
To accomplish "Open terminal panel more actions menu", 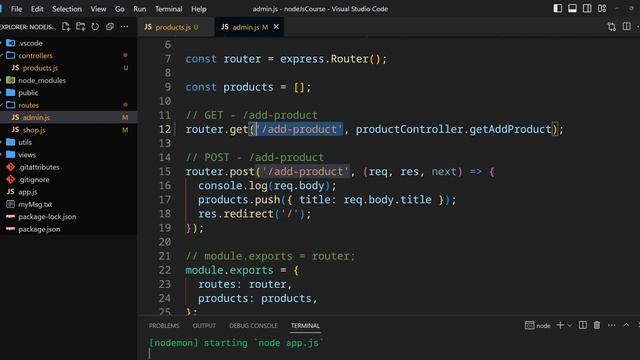I will (611, 325).
